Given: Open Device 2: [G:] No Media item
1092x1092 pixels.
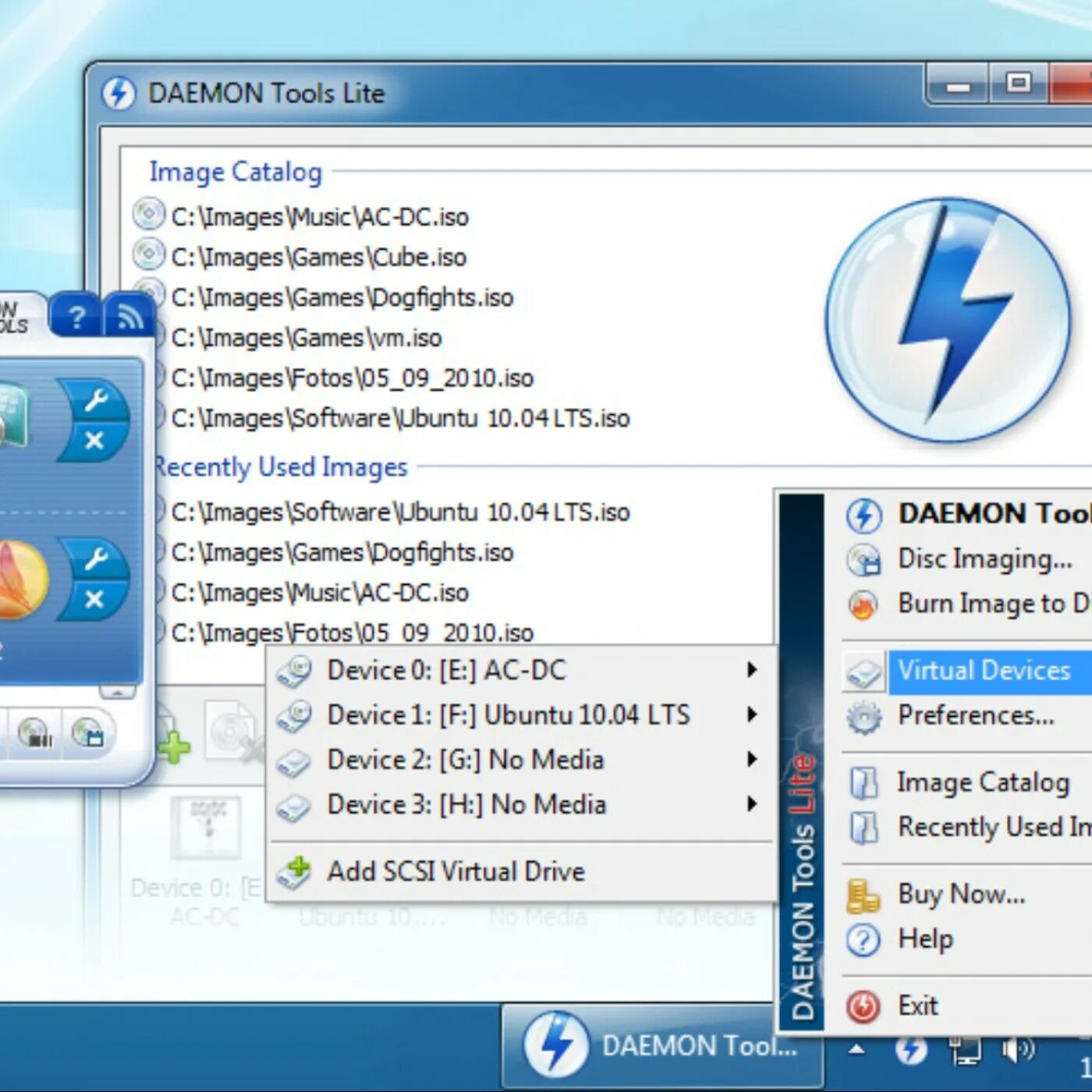Looking at the screenshot, I should 522,760.
